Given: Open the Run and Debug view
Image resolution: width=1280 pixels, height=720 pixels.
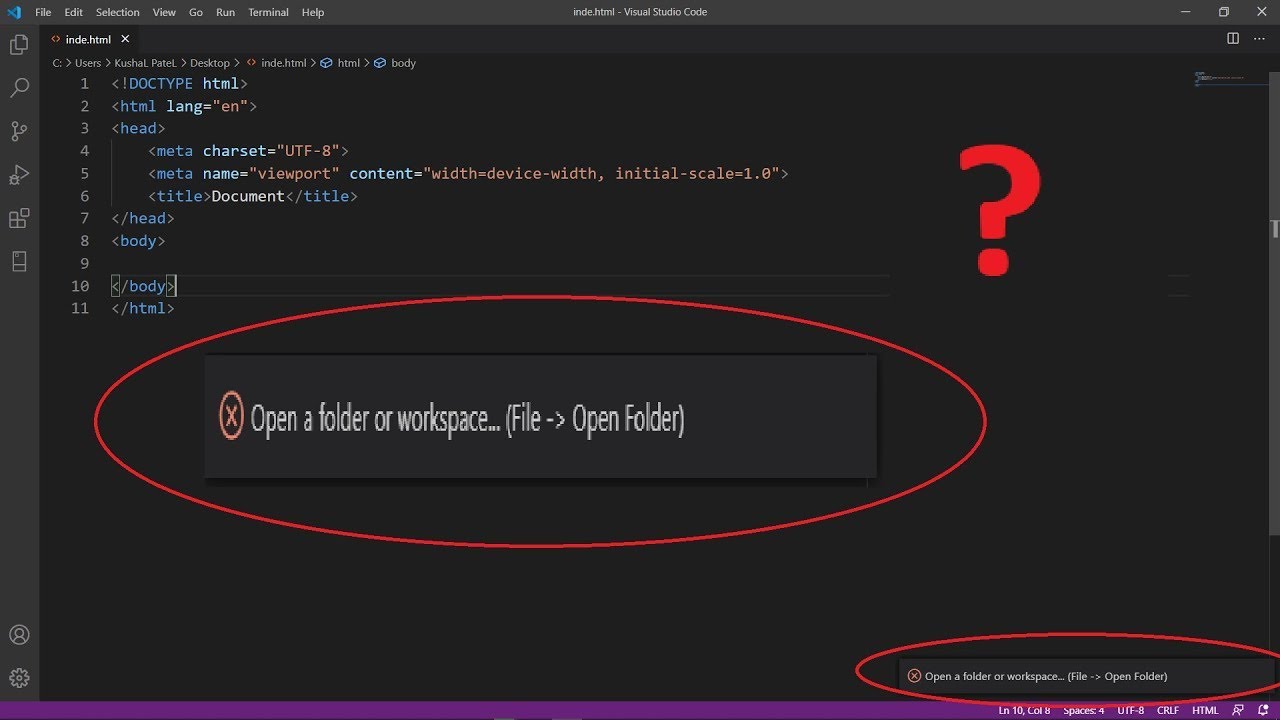Looking at the screenshot, I should (x=19, y=175).
